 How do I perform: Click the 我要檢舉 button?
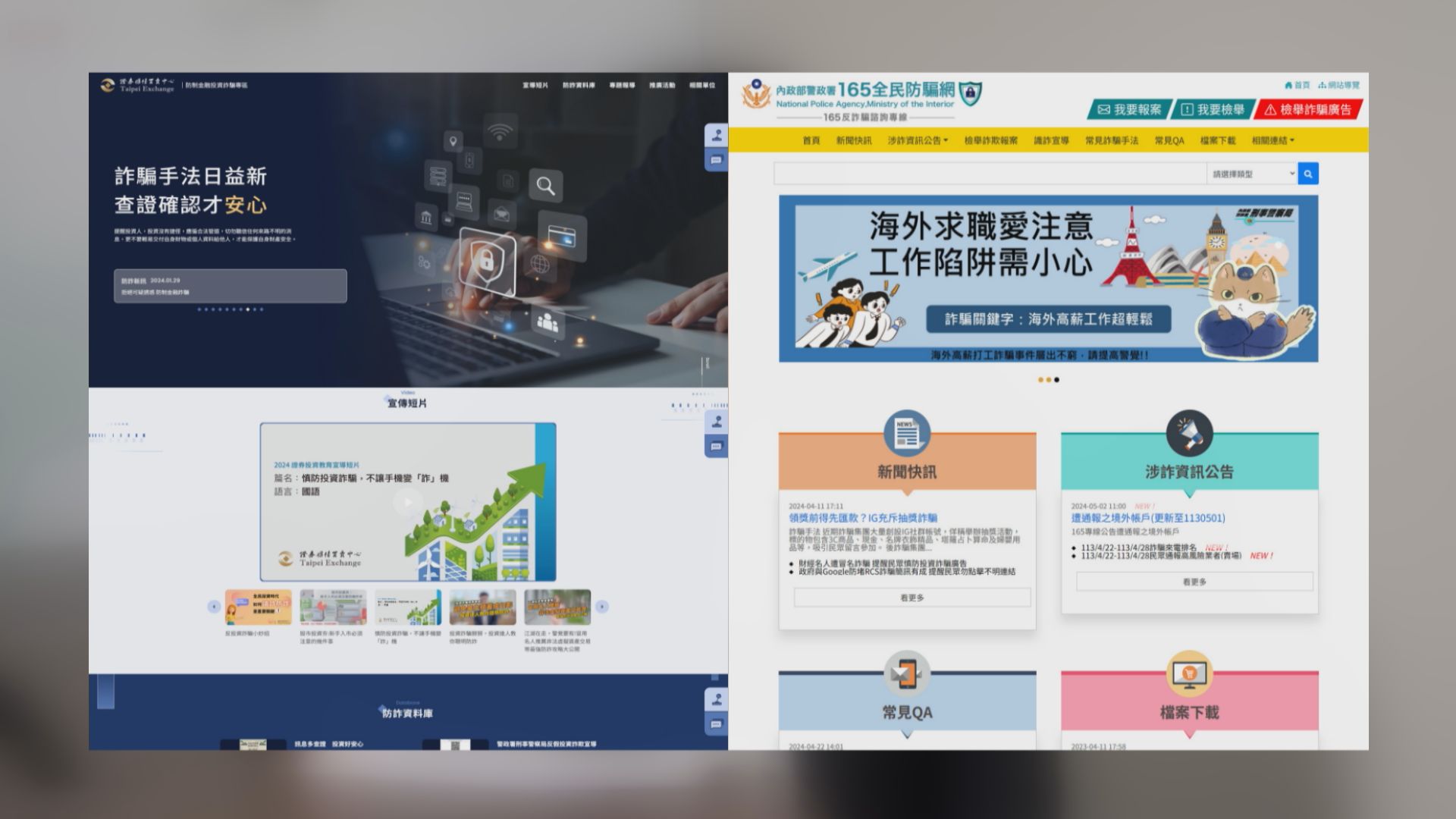click(x=1213, y=110)
